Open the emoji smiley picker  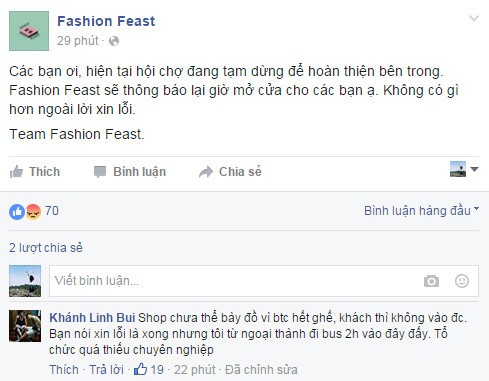(x=462, y=281)
